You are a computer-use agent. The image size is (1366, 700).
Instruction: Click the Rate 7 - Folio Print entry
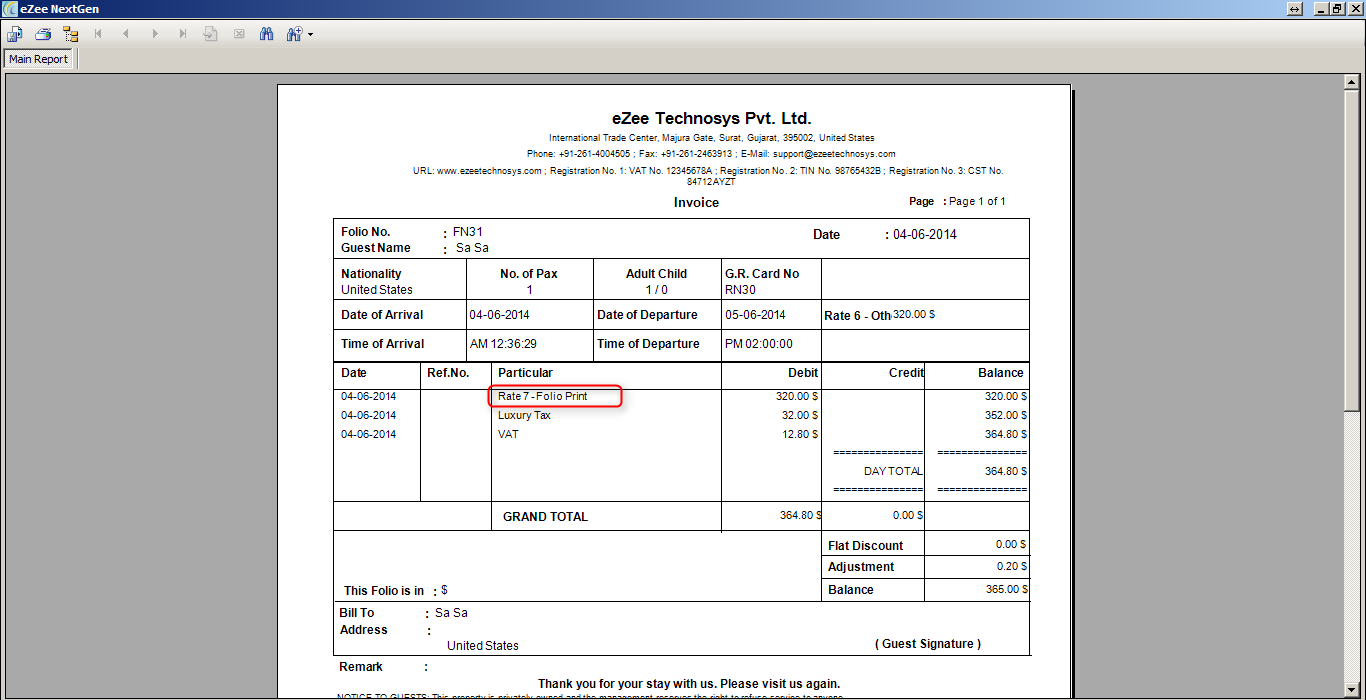point(543,396)
